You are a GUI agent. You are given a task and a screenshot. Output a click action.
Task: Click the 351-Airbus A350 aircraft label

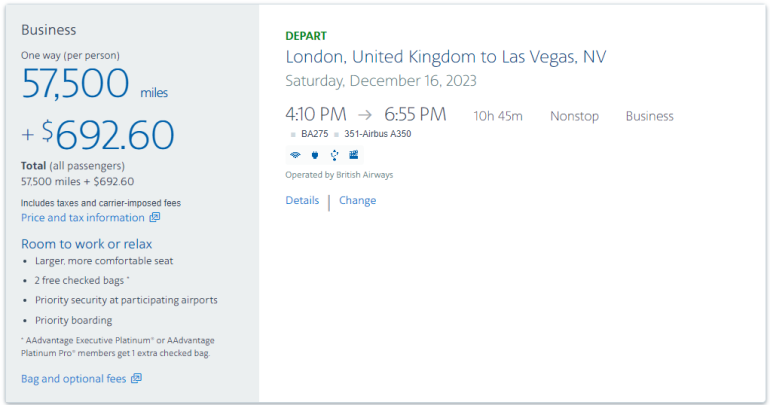click(377, 134)
